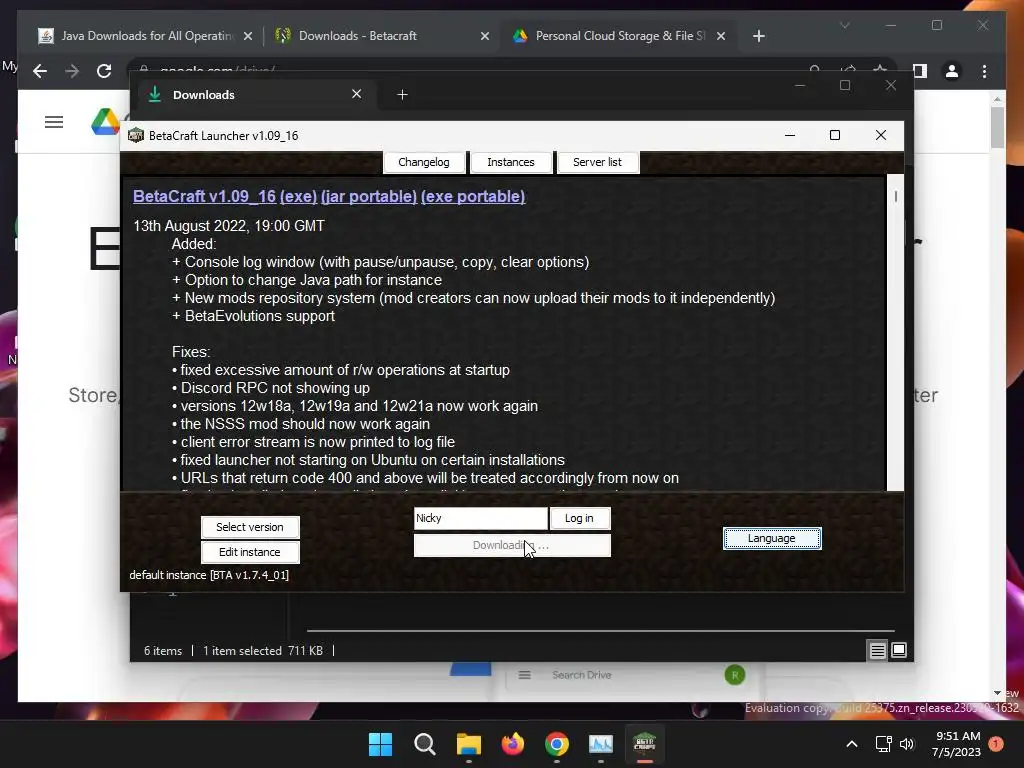Open the resource monitor taskbar icon
The height and width of the screenshot is (768, 1024).
(601, 744)
